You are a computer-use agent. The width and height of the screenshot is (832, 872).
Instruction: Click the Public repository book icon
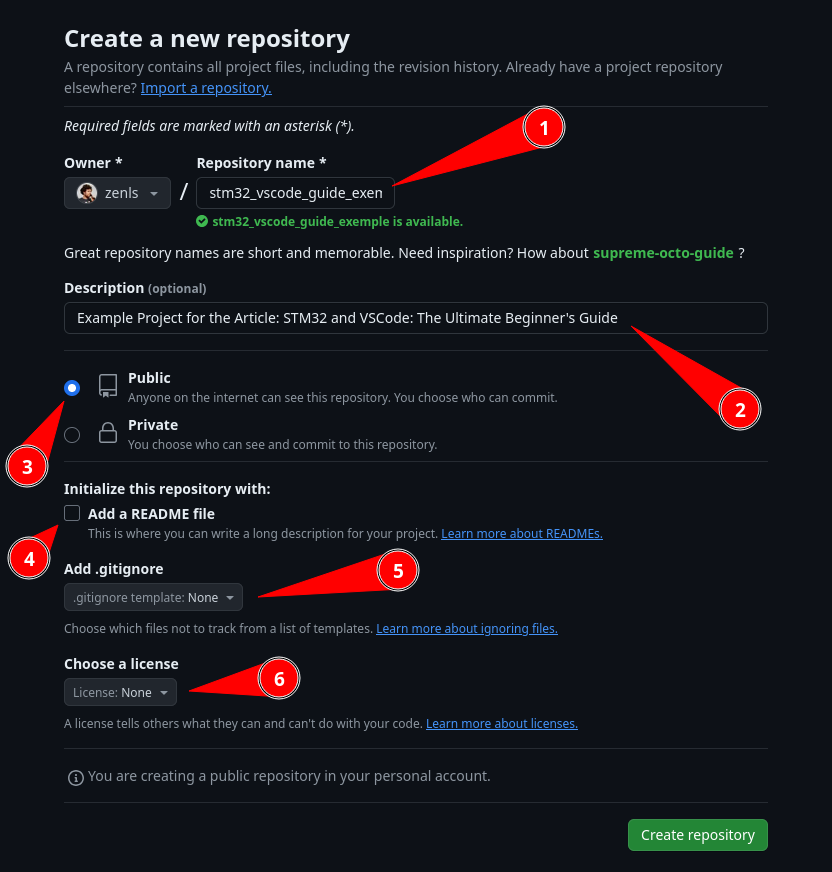[108, 385]
